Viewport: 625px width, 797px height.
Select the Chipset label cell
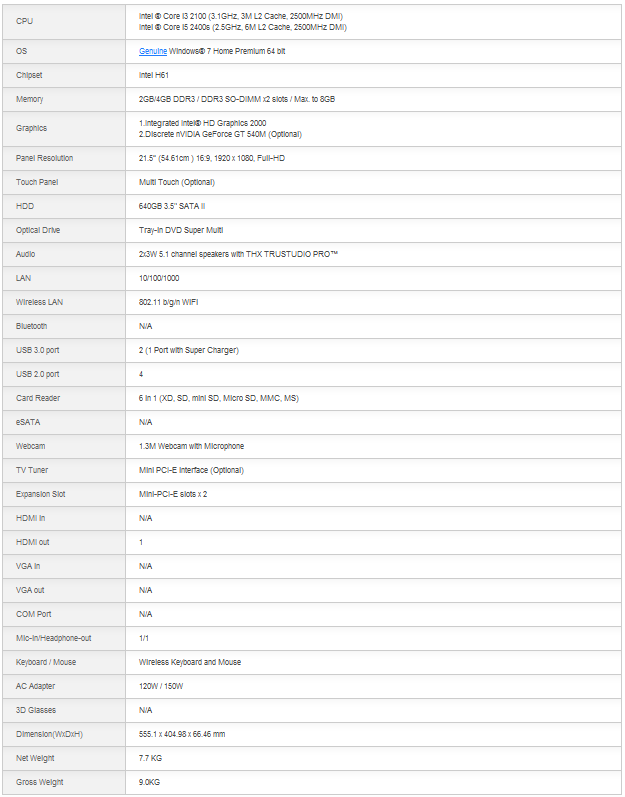coord(29,75)
